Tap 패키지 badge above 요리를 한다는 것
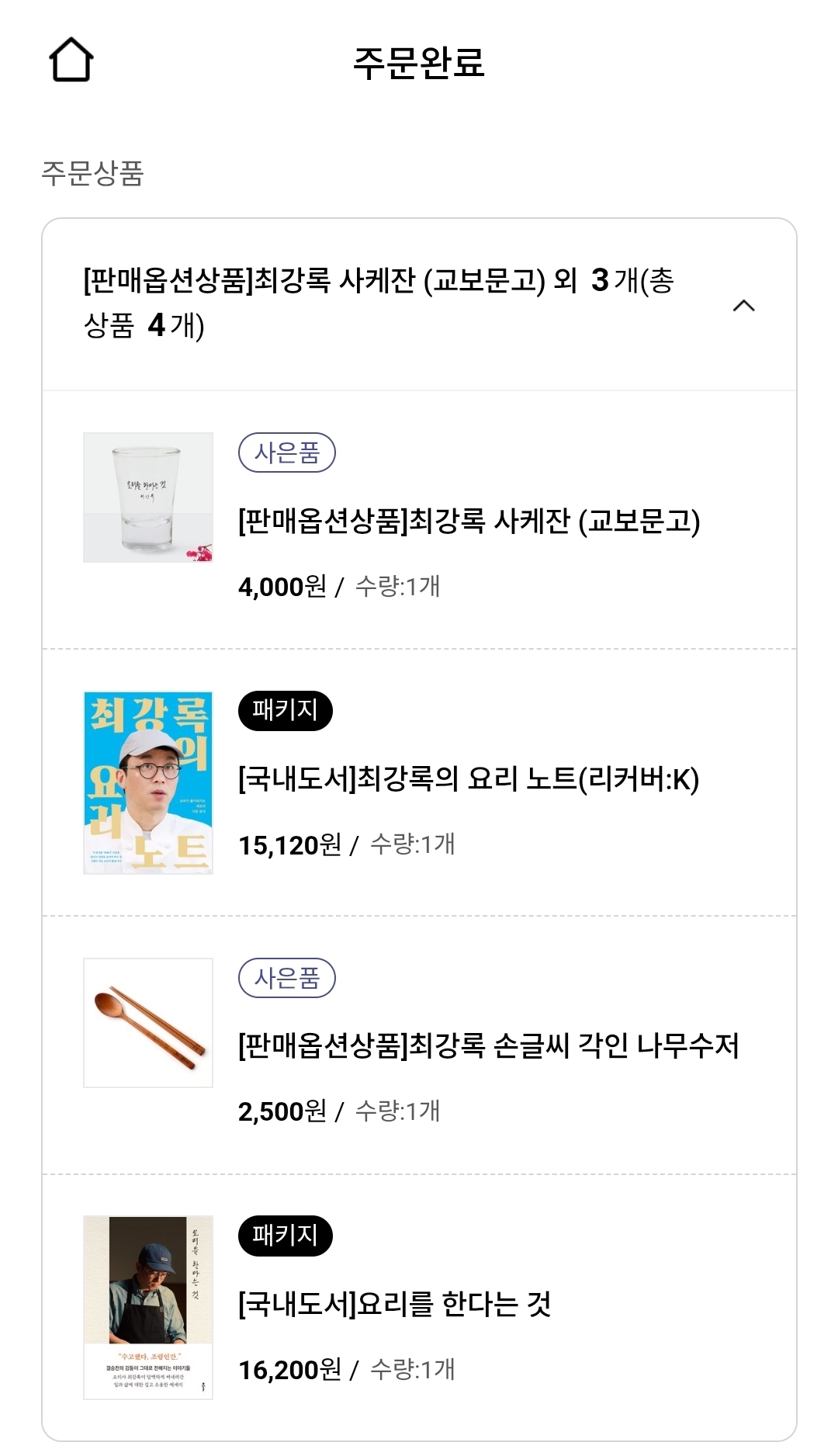 pos(285,1236)
